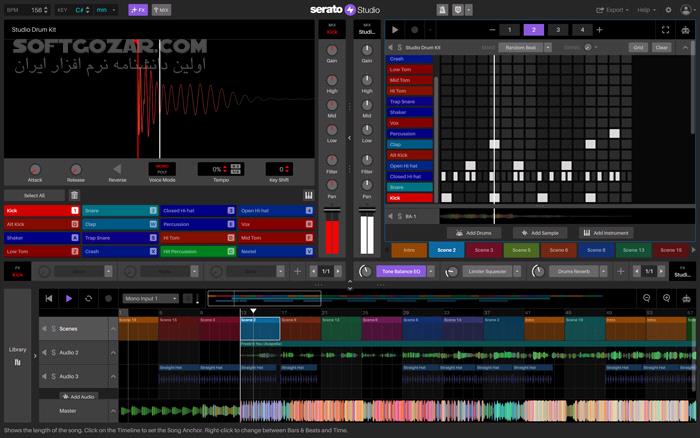Click the robot icon in timeline toolbar

point(686,298)
